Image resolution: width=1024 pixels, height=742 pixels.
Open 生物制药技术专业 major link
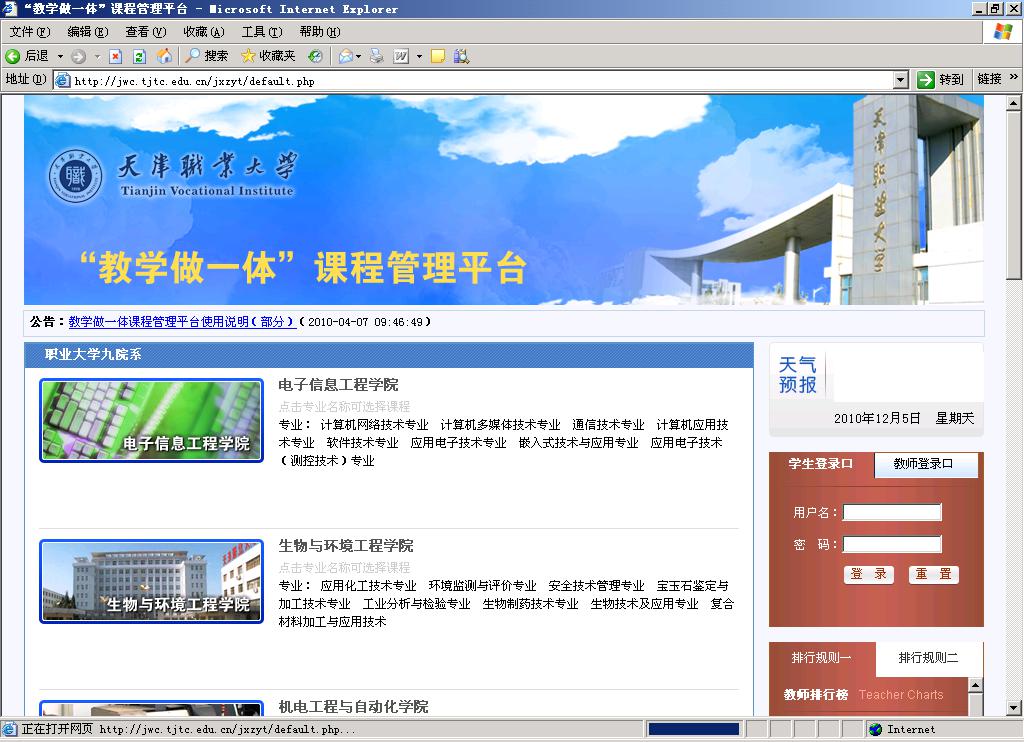click(x=530, y=604)
